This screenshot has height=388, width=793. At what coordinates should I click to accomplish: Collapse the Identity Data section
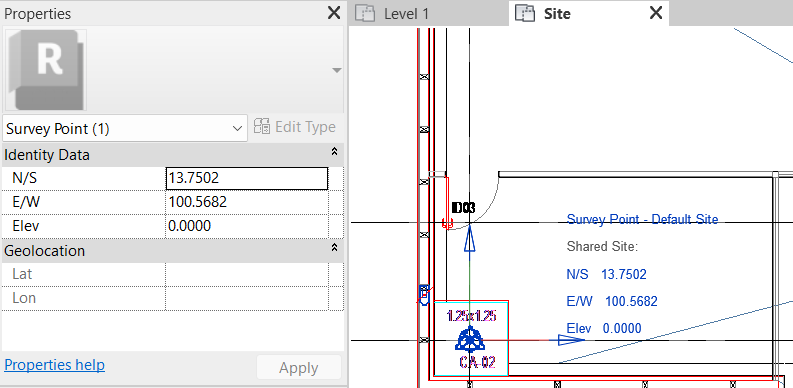334,151
